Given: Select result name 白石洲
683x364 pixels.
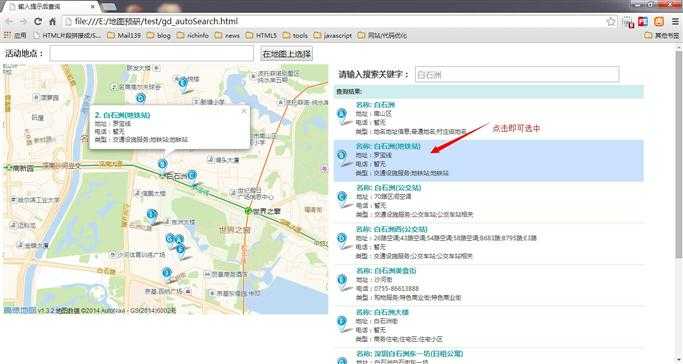Looking at the screenshot, I should (x=385, y=105).
